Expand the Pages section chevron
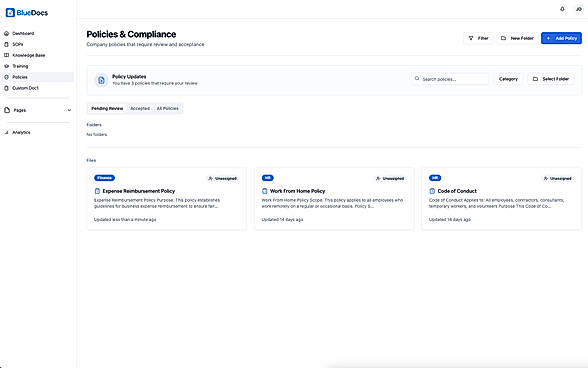 coord(69,110)
